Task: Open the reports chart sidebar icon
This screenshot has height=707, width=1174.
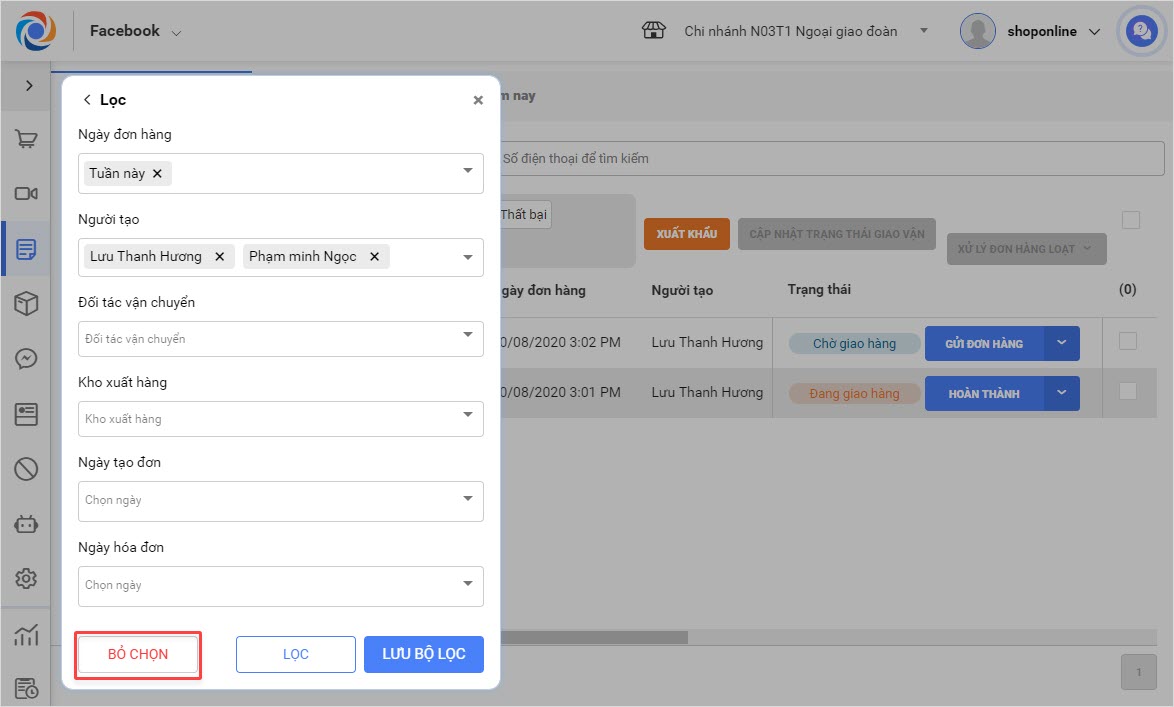Action: (x=27, y=634)
